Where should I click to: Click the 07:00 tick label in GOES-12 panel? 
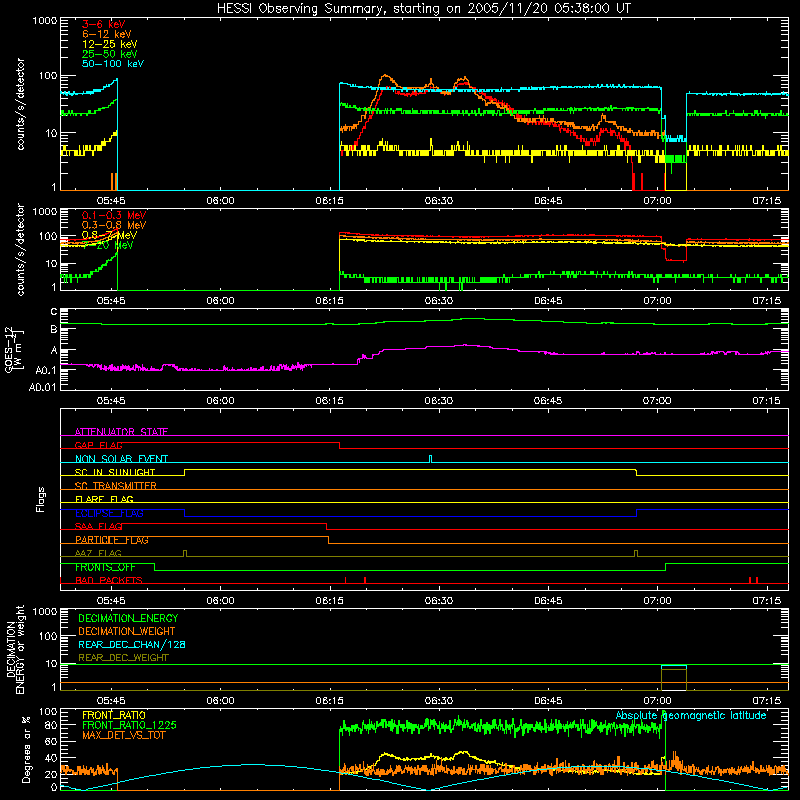657,401
